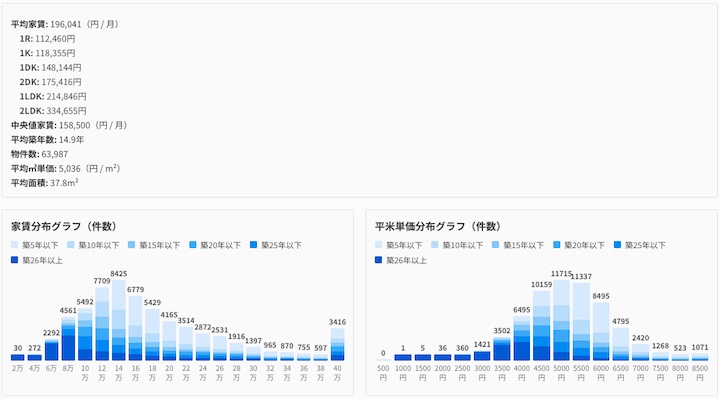This screenshot has height=399, width=720.
Task: Click the 3416 bar at 40万 rent
Action: 338,344
